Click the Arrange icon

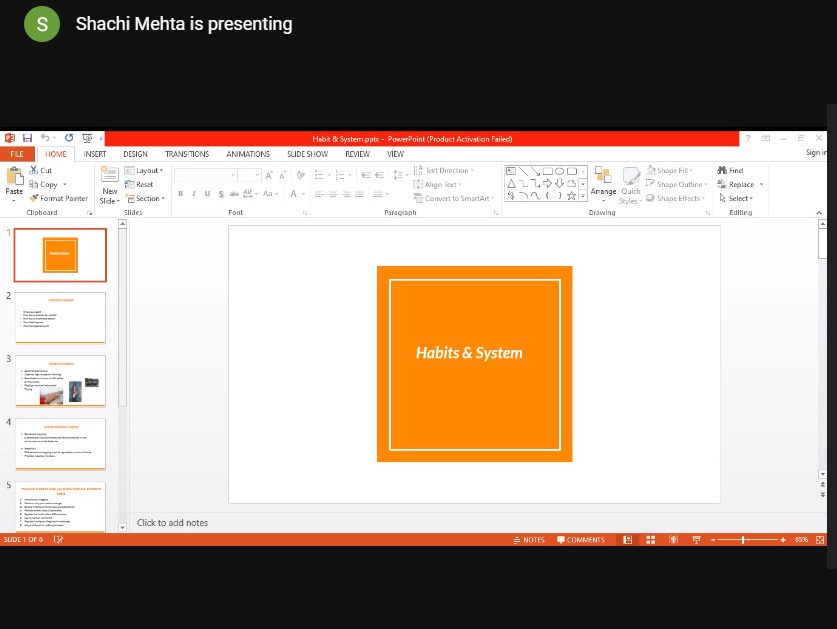[x=603, y=175]
